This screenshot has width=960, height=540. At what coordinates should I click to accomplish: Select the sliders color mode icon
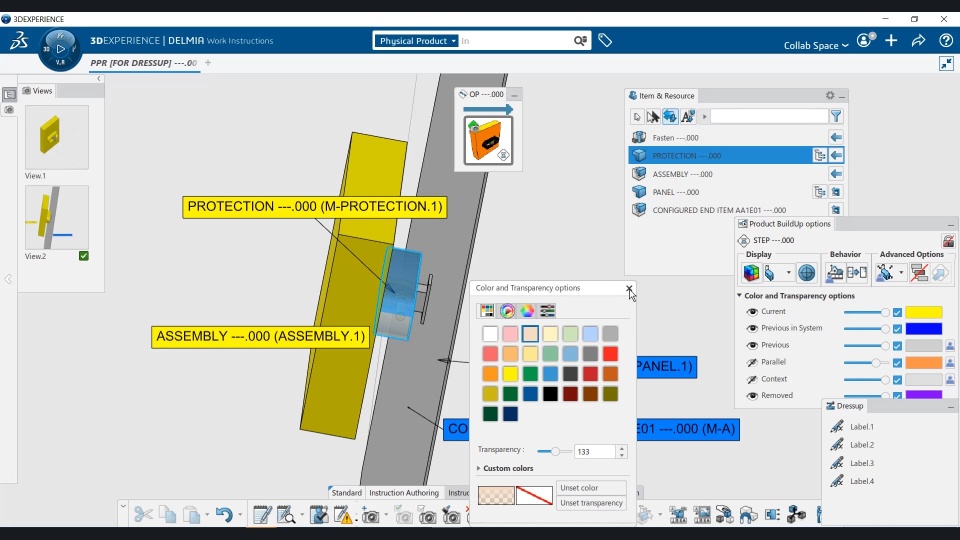tap(547, 311)
